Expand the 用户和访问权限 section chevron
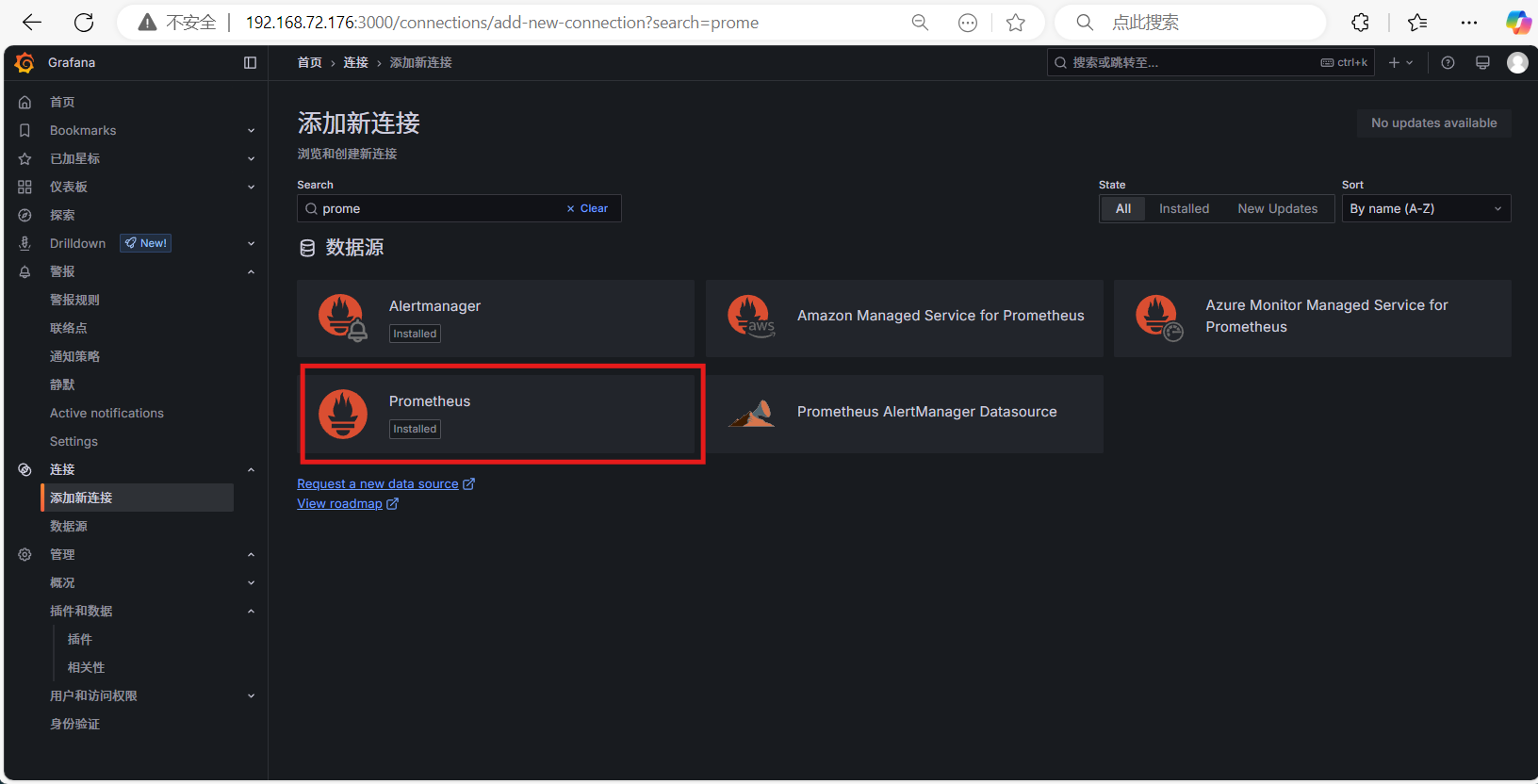 (251, 695)
